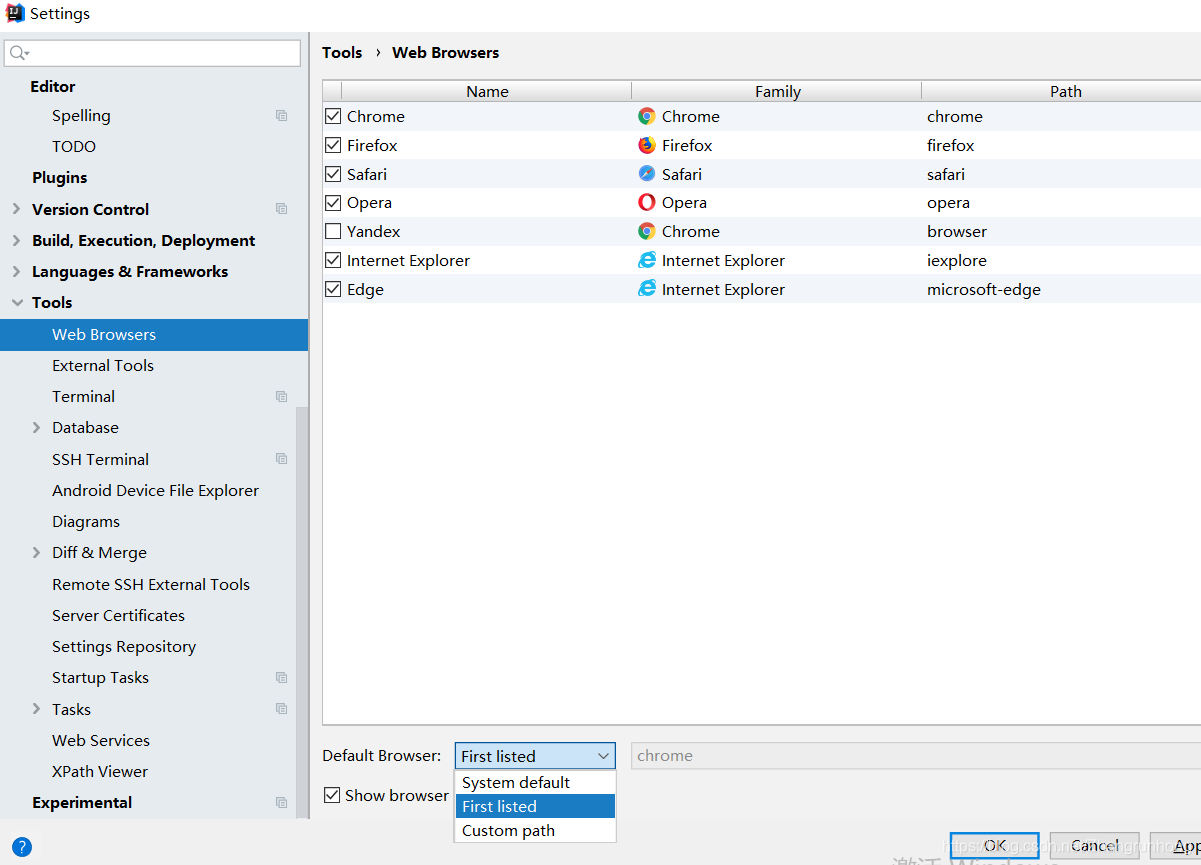Open TODO settings under Editor
Viewport: 1201px width, 865px height.
(74, 146)
